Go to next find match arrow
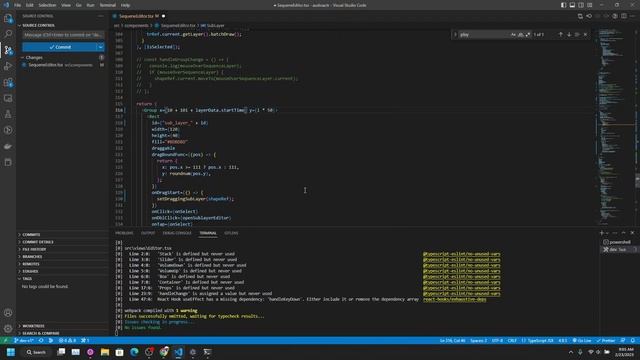 click(569, 35)
